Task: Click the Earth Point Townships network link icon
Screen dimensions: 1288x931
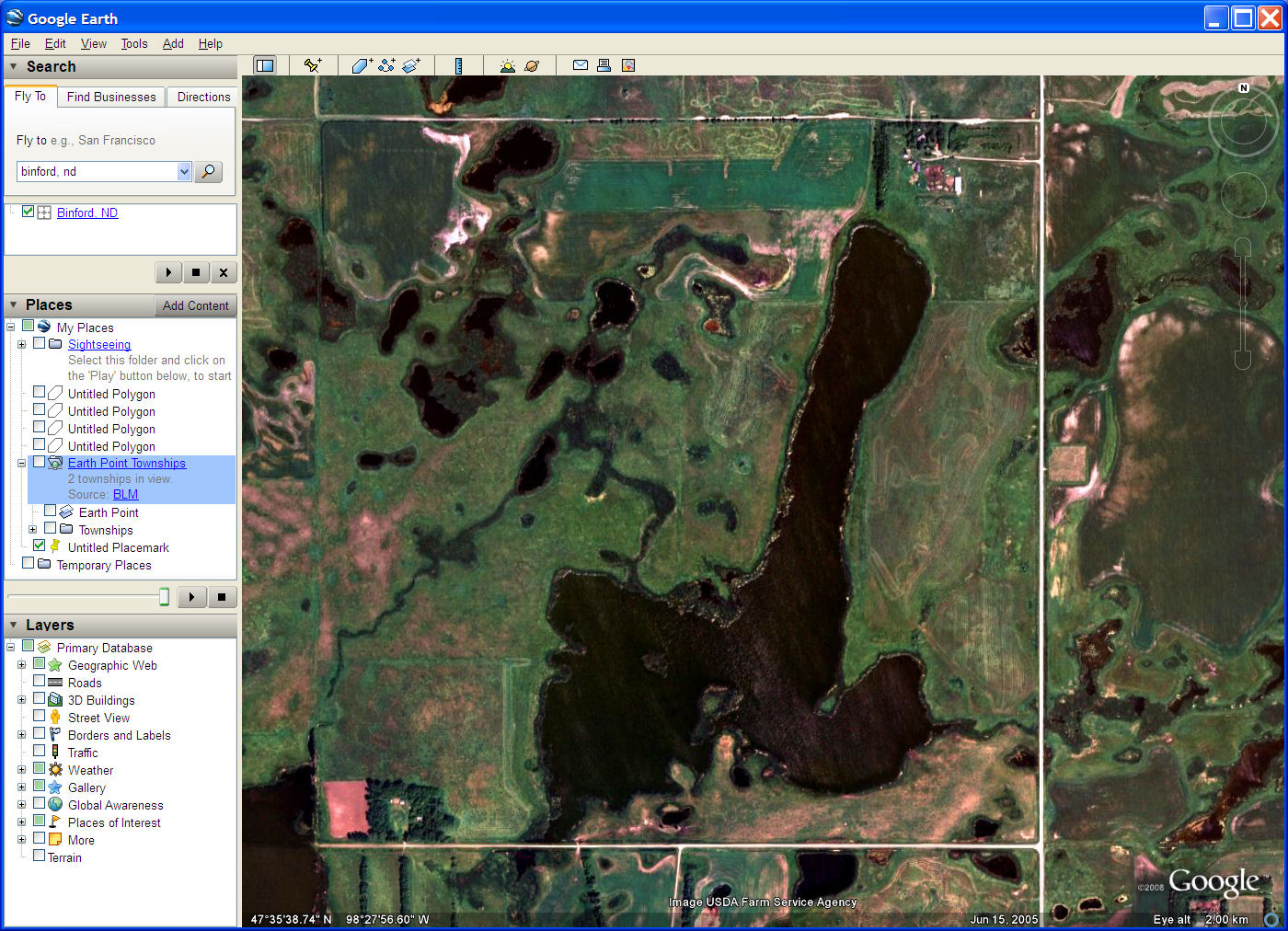Action: click(x=55, y=463)
